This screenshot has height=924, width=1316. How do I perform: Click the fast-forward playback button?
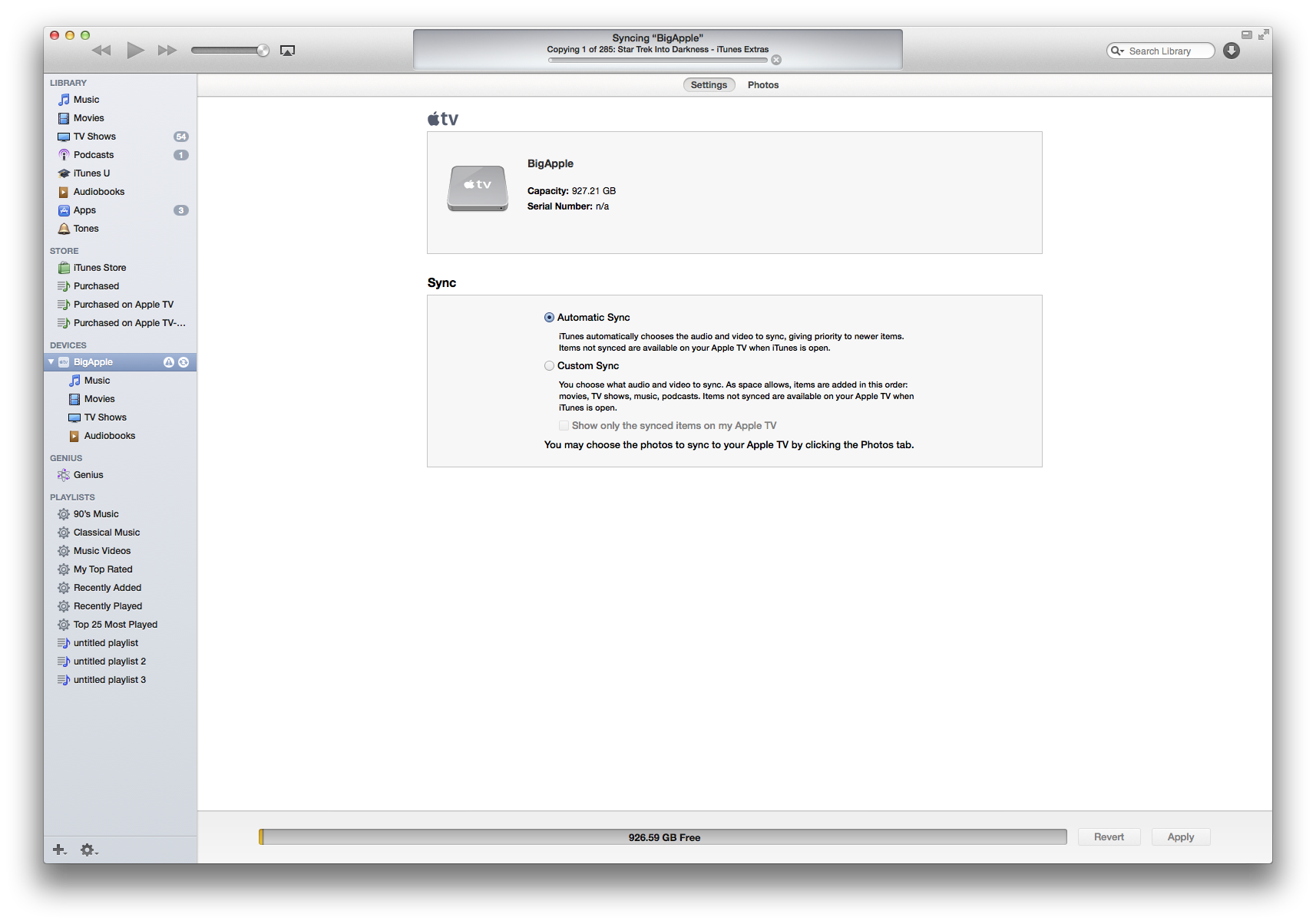click(167, 51)
